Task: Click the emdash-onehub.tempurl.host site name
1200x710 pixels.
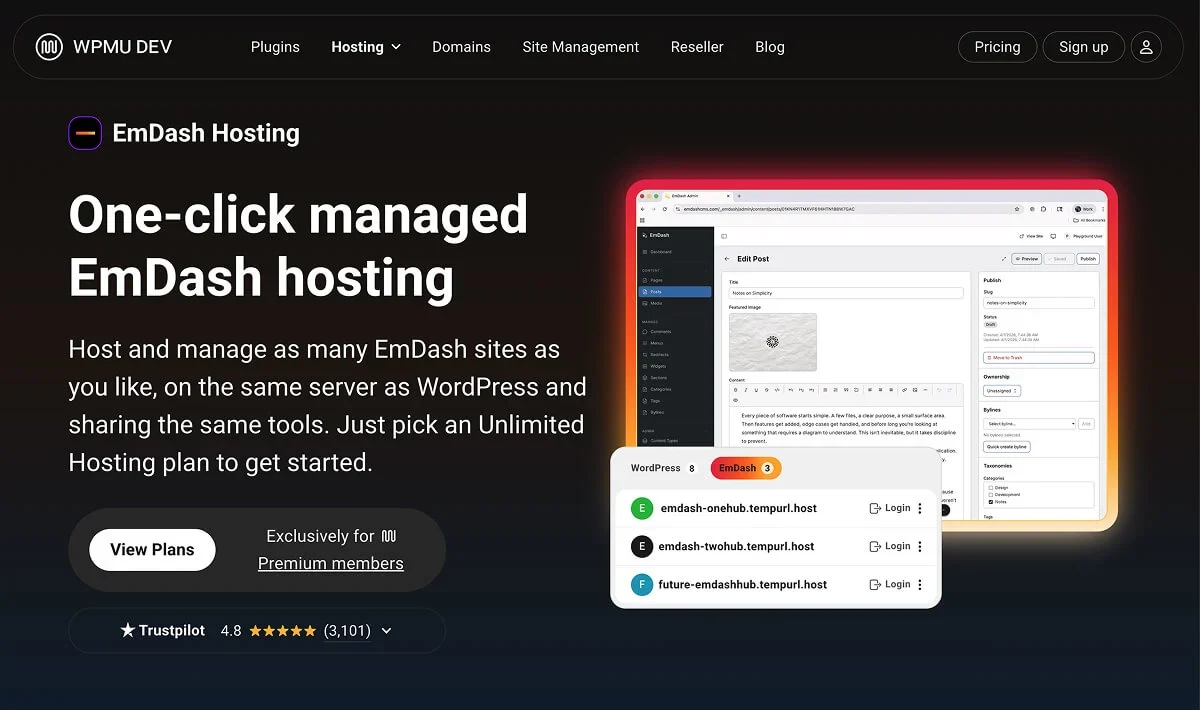Action: coord(738,508)
